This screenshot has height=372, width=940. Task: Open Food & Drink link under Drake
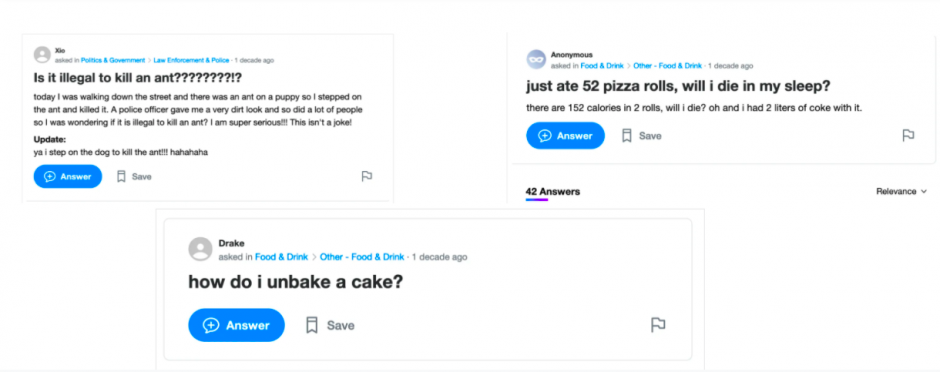pyautogui.click(x=282, y=257)
